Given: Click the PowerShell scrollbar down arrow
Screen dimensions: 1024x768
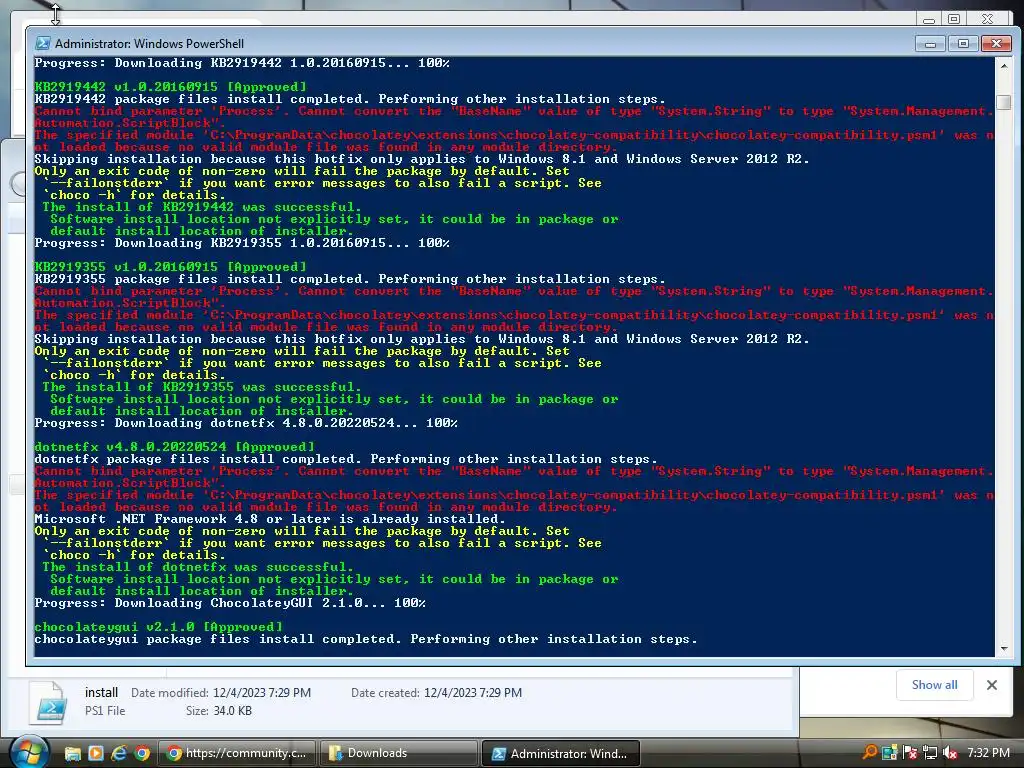Looking at the screenshot, I should coord(1004,649).
